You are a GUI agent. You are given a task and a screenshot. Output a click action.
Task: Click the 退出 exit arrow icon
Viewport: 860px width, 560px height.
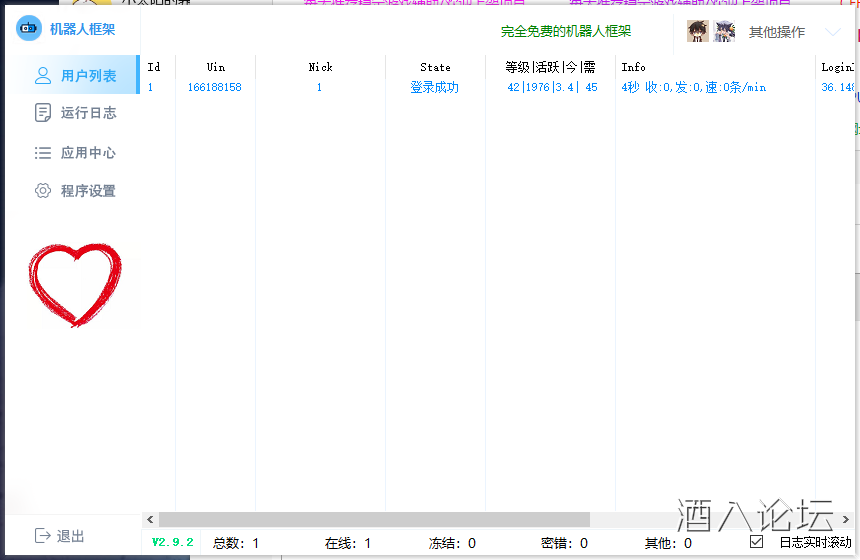pos(43,536)
